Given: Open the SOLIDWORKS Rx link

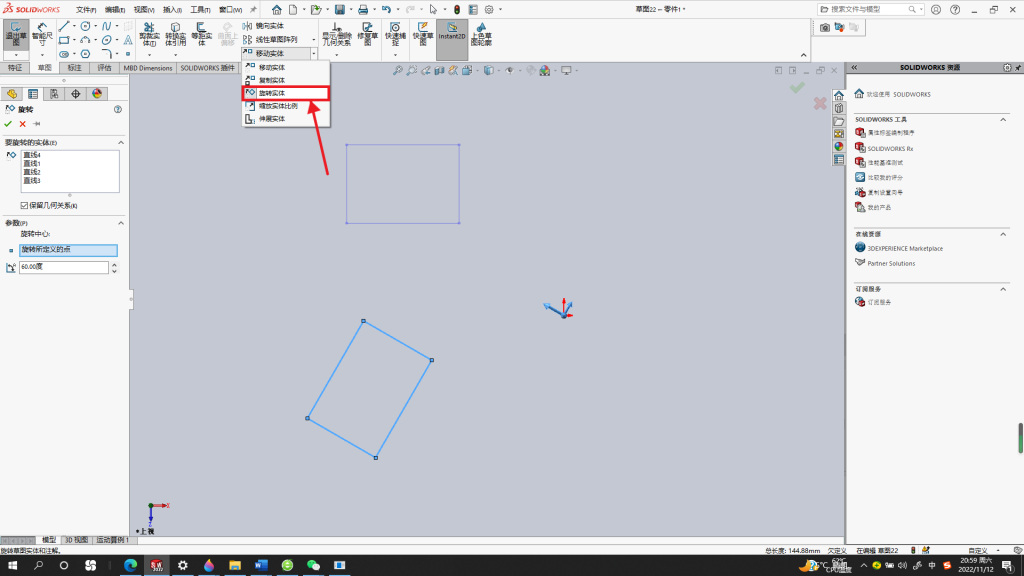Looking at the screenshot, I should point(889,149).
